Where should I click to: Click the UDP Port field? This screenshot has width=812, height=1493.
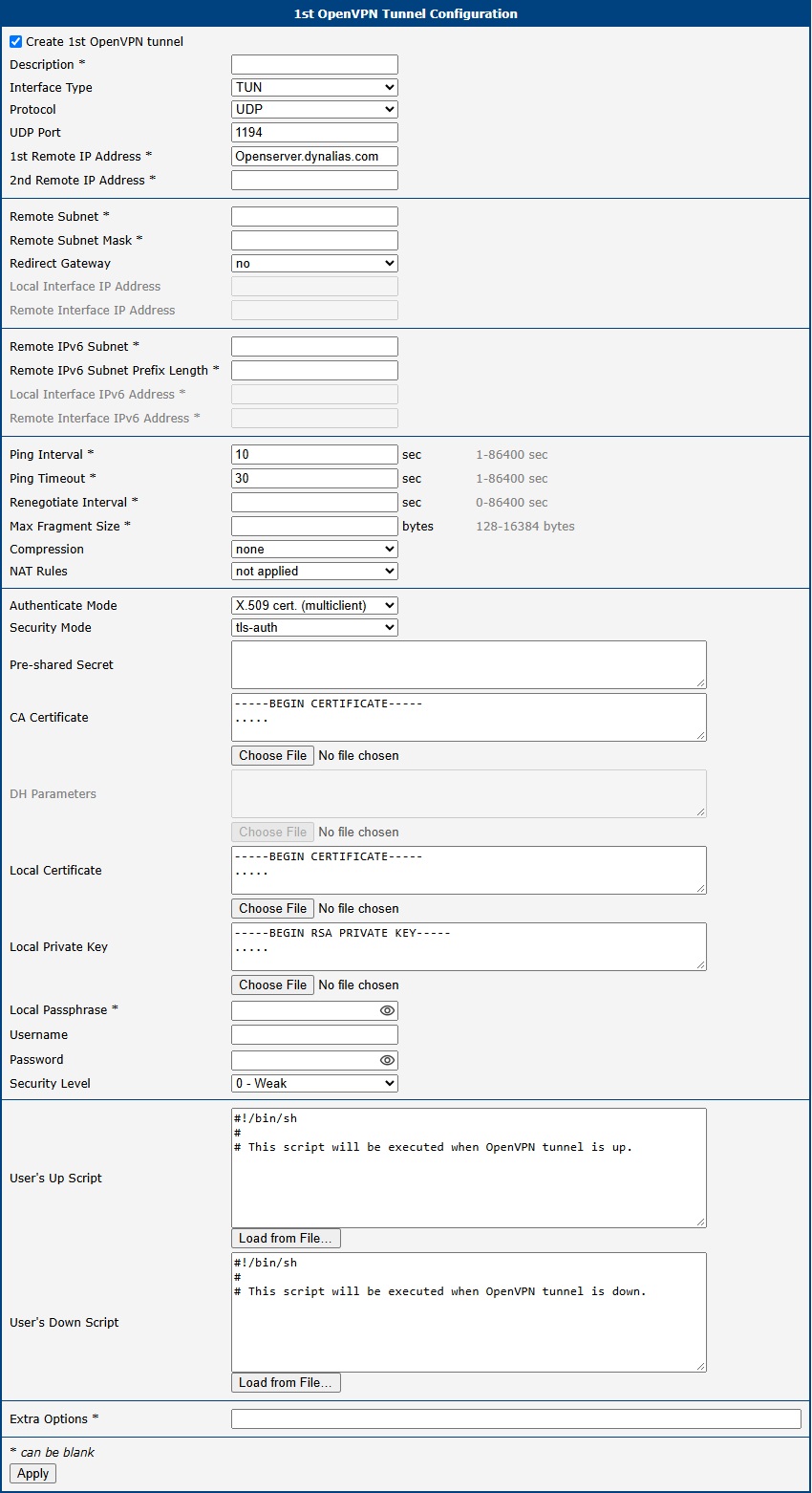[314, 132]
